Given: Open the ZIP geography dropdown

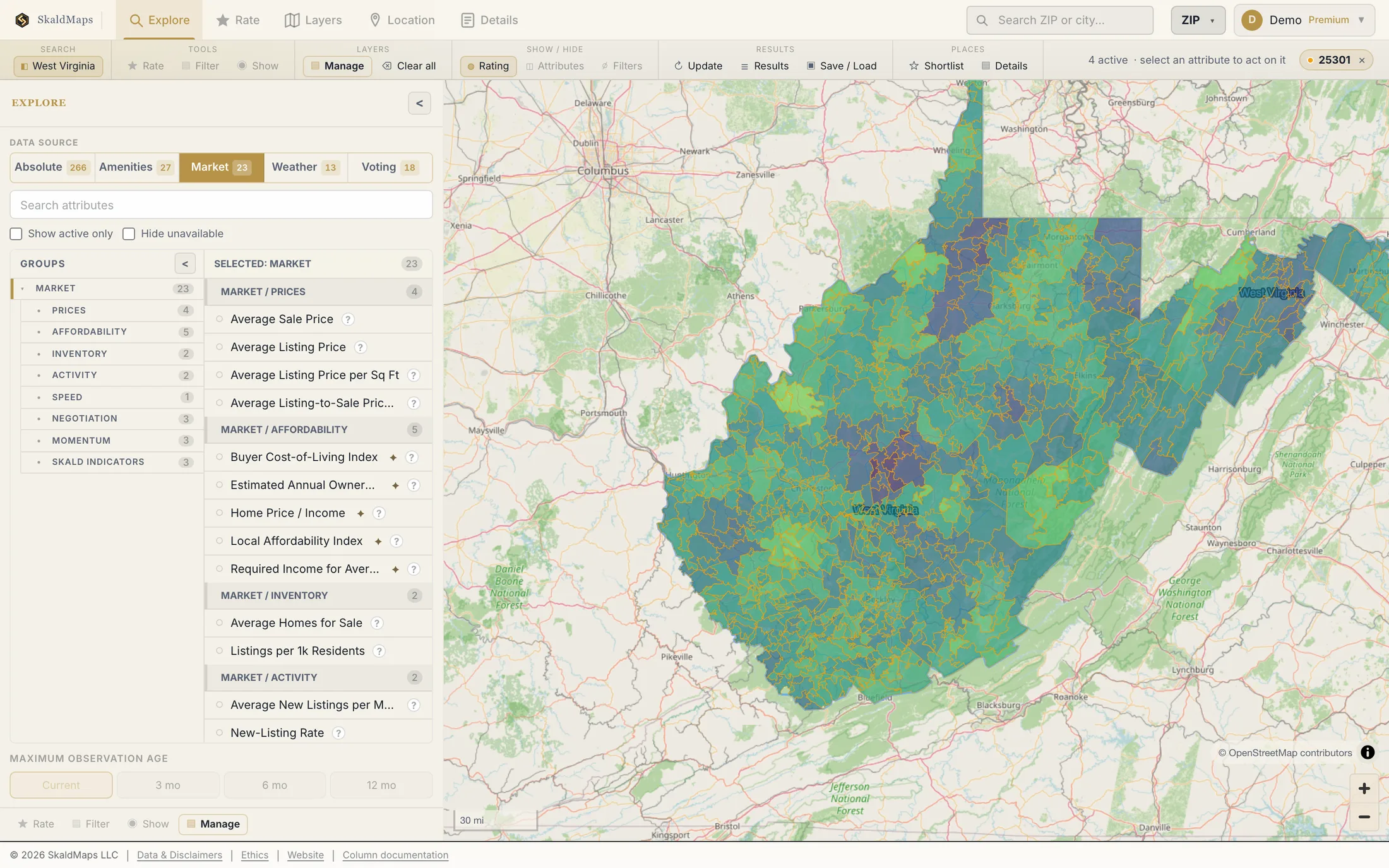Looking at the screenshot, I should pyautogui.click(x=1198, y=20).
